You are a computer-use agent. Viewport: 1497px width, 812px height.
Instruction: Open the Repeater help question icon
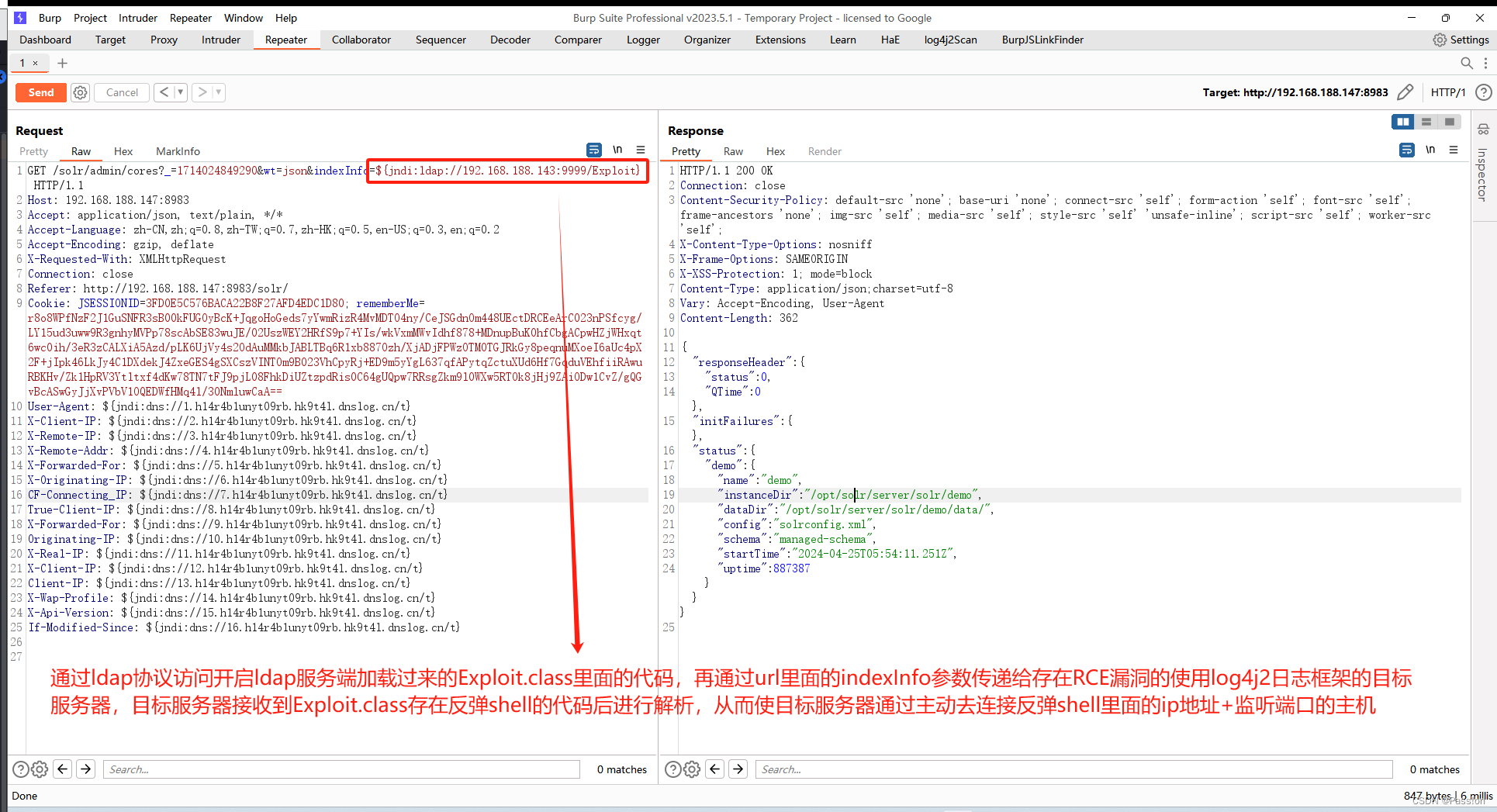(1483, 92)
